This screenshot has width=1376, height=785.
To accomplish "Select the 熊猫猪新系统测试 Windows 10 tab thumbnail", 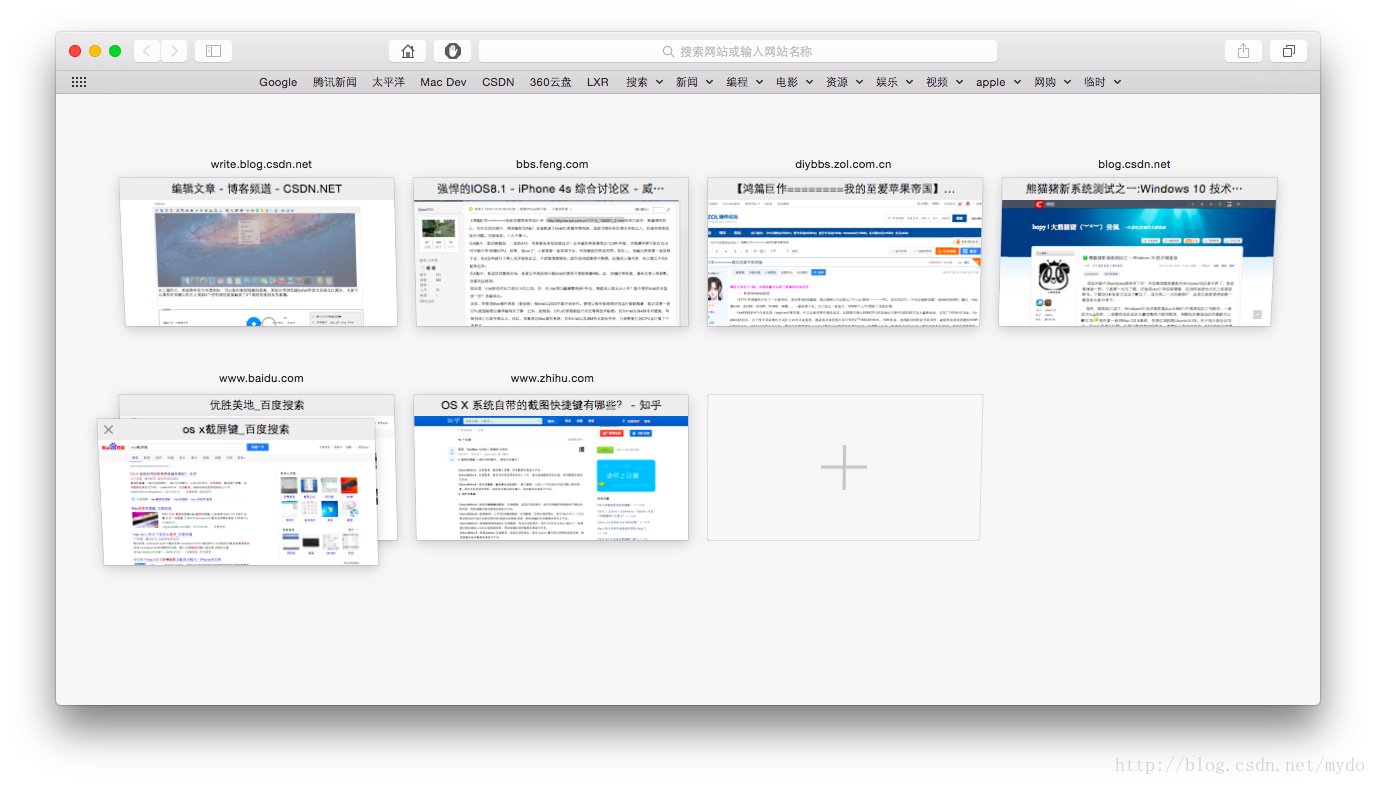I will click(1138, 252).
